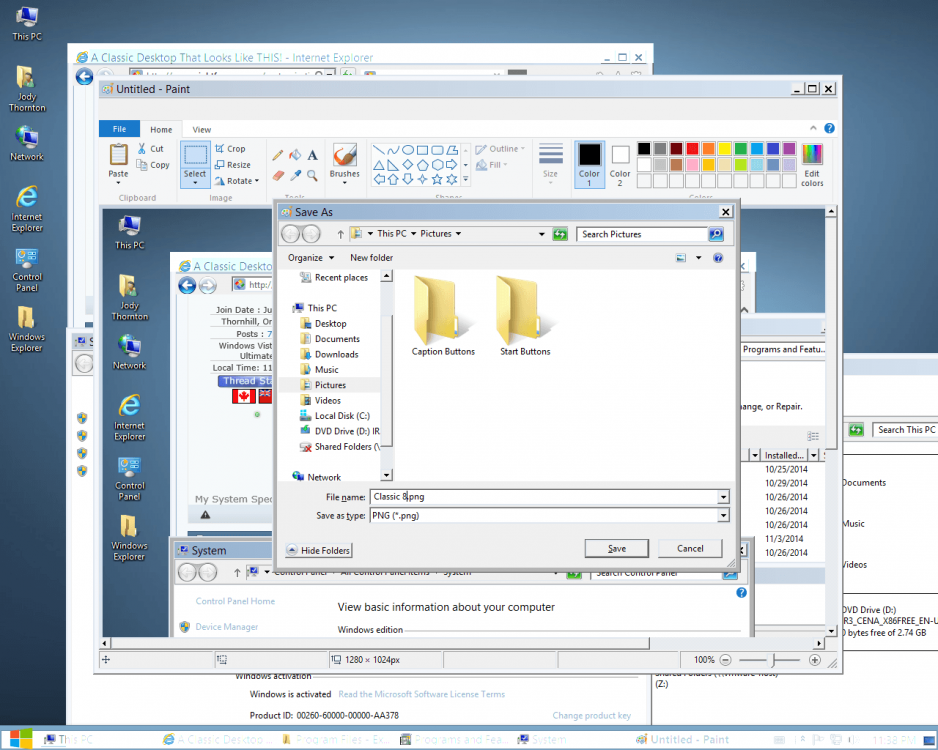Click Paint's blue Help icon
The height and width of the screenshot is (750, 938).
[829, 128]
